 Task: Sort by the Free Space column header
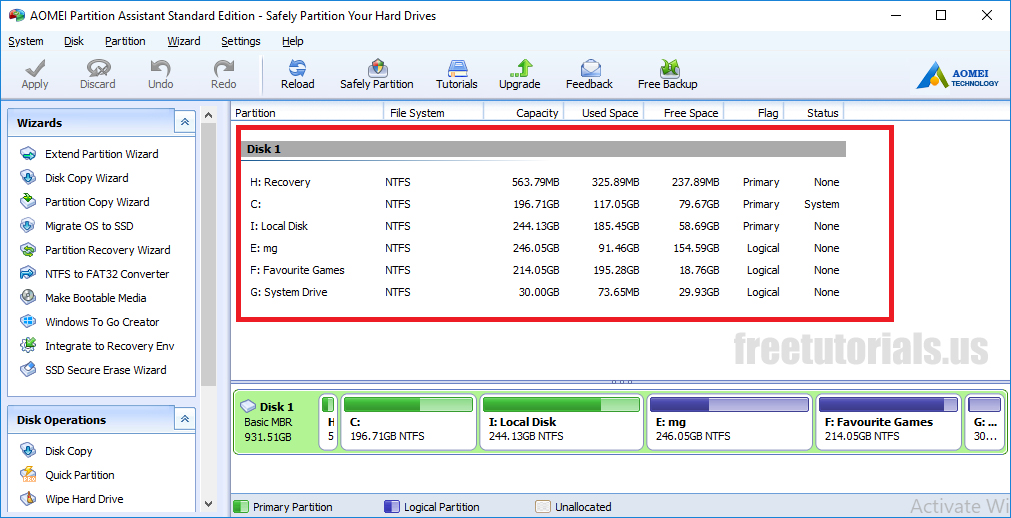(x=690, y=113)
